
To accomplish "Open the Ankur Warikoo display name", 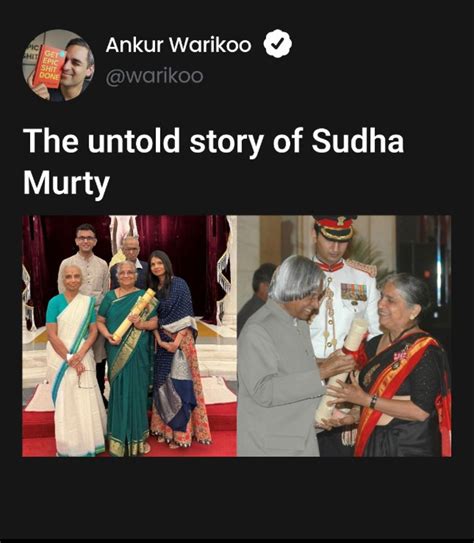I will pyautogui.click(x=178, y=45).
